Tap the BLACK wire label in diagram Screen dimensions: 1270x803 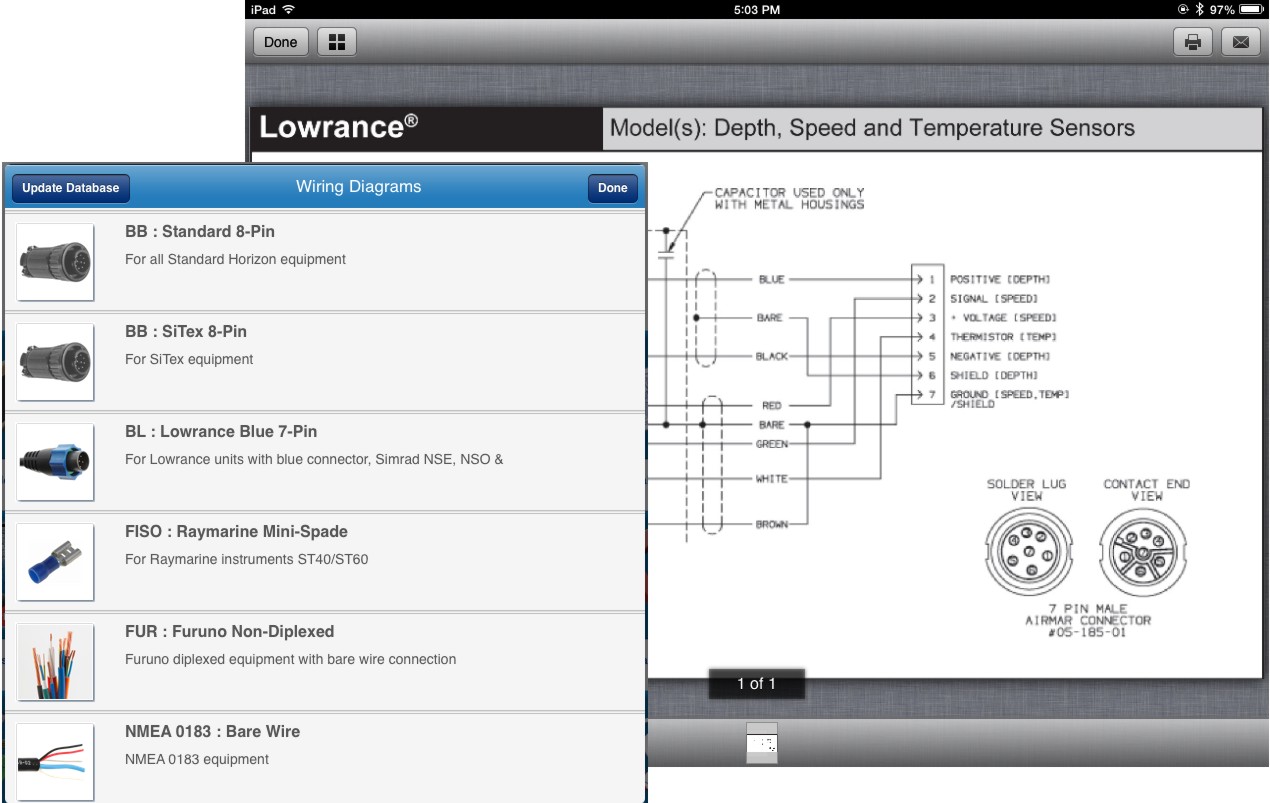click(x=772, y=356)
